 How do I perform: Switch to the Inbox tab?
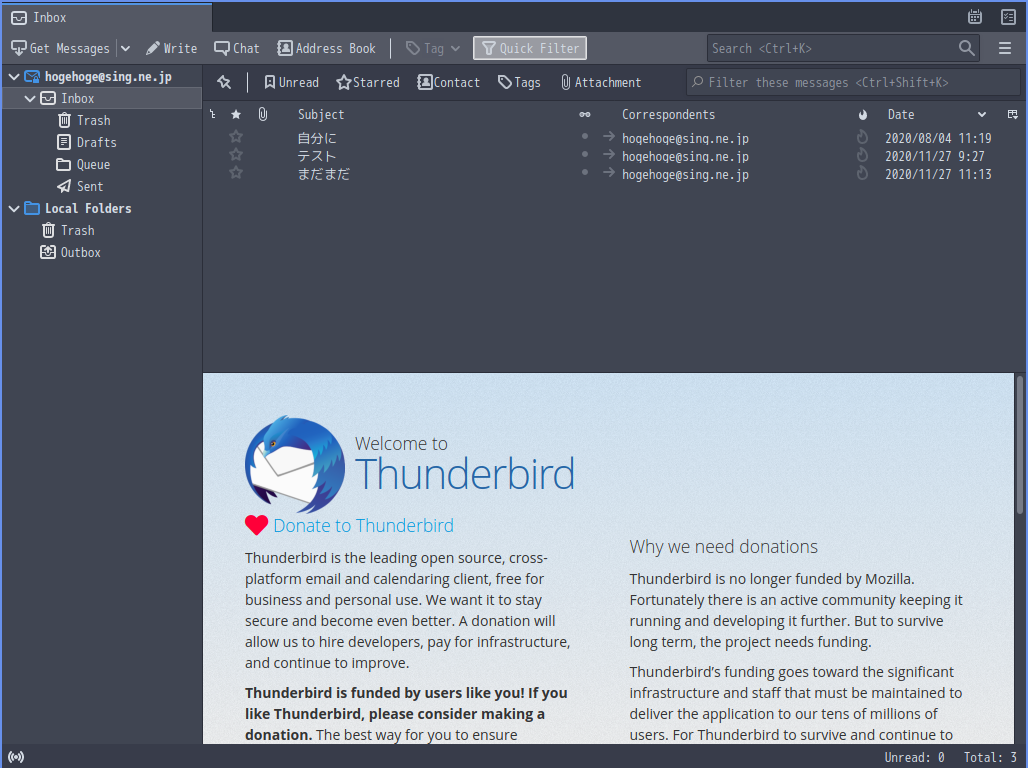click(107, 18)
